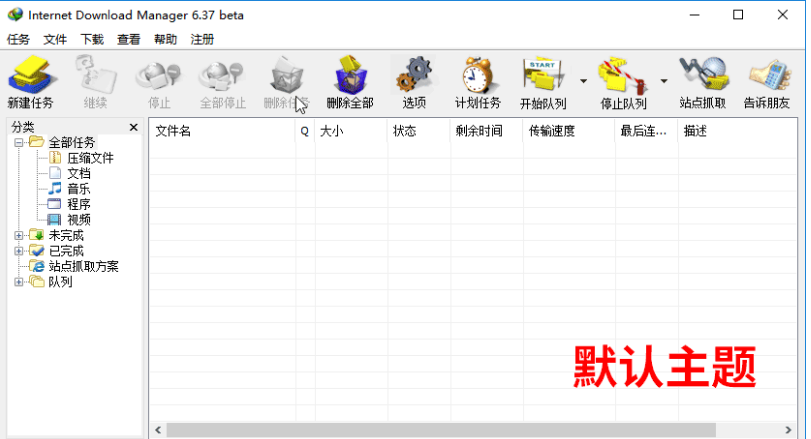Screen dimensions: 811x439
Task: Open the 查看 menu
Action: (x=129, y=40)
